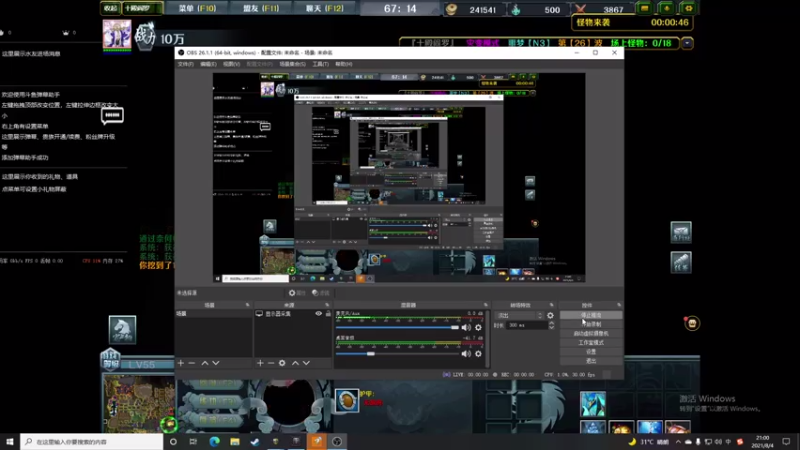
Task: Undock the Scene Transitions panel via header icon
Action: coord(552,305)
